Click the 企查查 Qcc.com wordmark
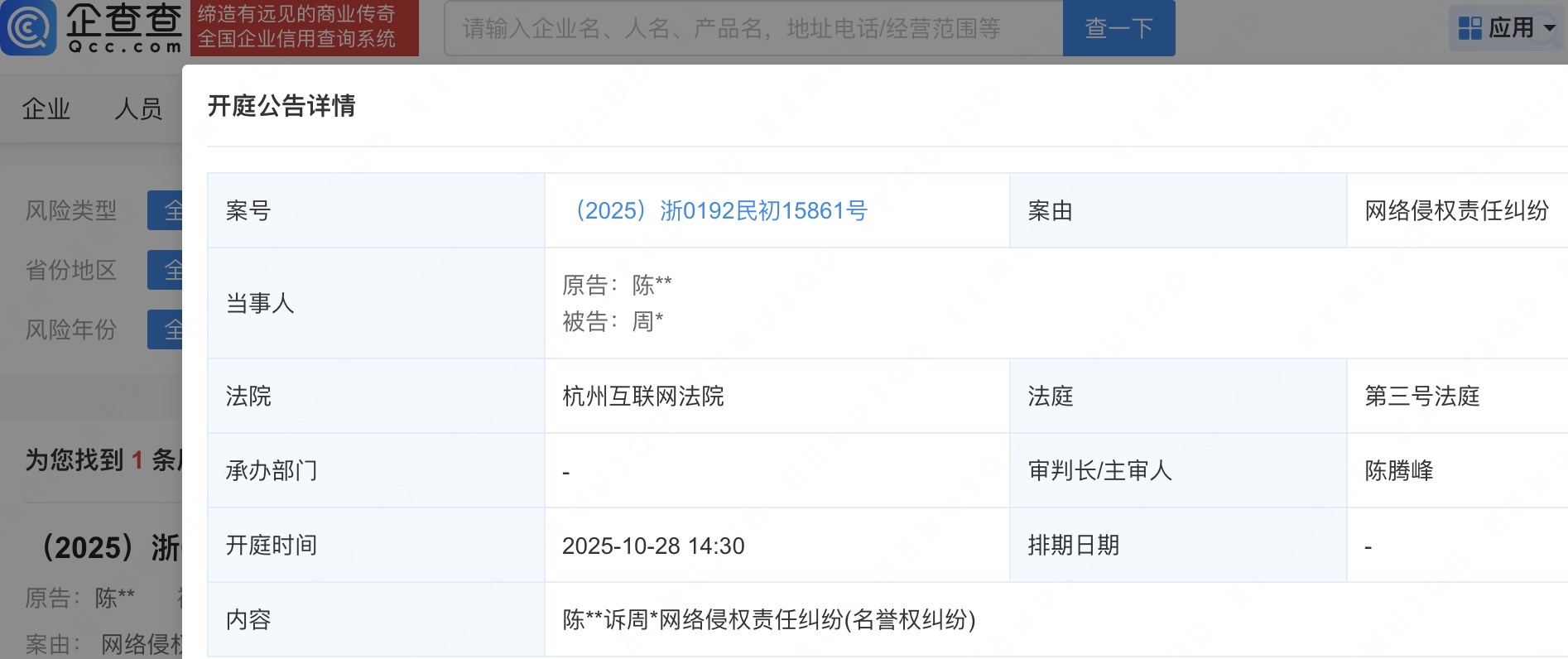The width and height of the screenshot is (1568, 659). click(x=123, y=28)
